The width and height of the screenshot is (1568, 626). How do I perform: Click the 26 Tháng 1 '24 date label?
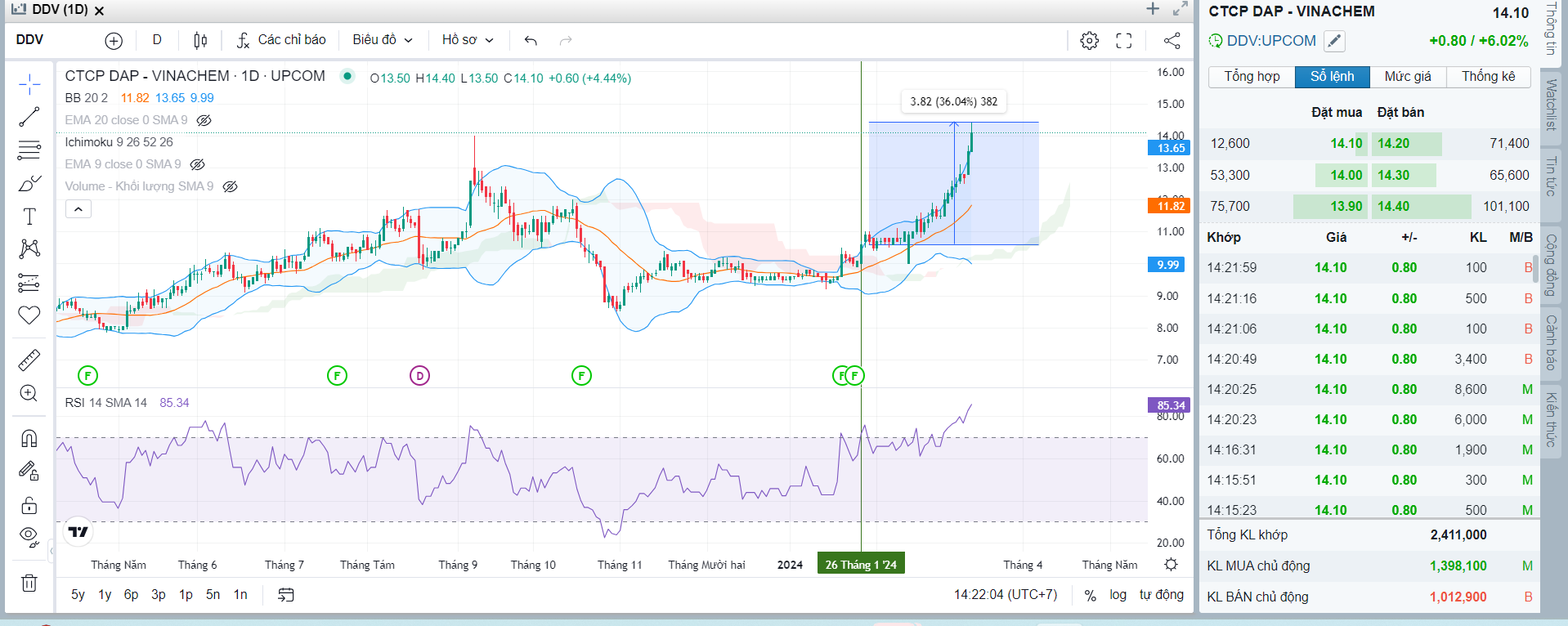tap(861, 565)
